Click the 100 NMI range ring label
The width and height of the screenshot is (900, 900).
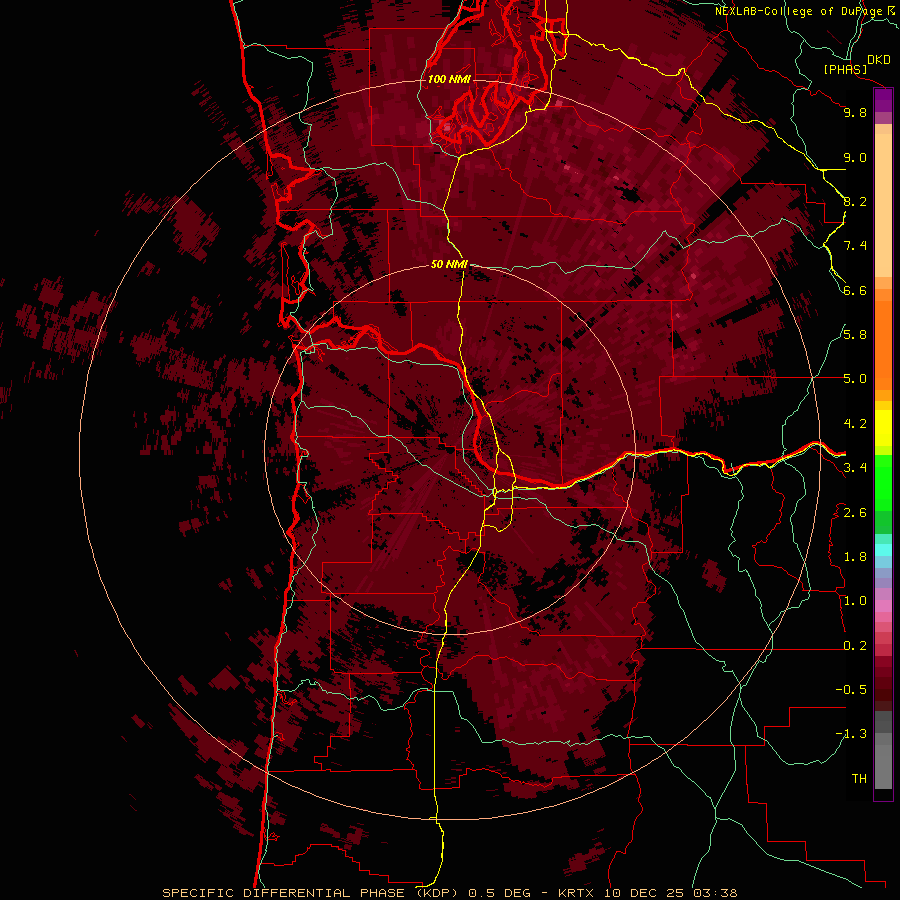[449, 79]
